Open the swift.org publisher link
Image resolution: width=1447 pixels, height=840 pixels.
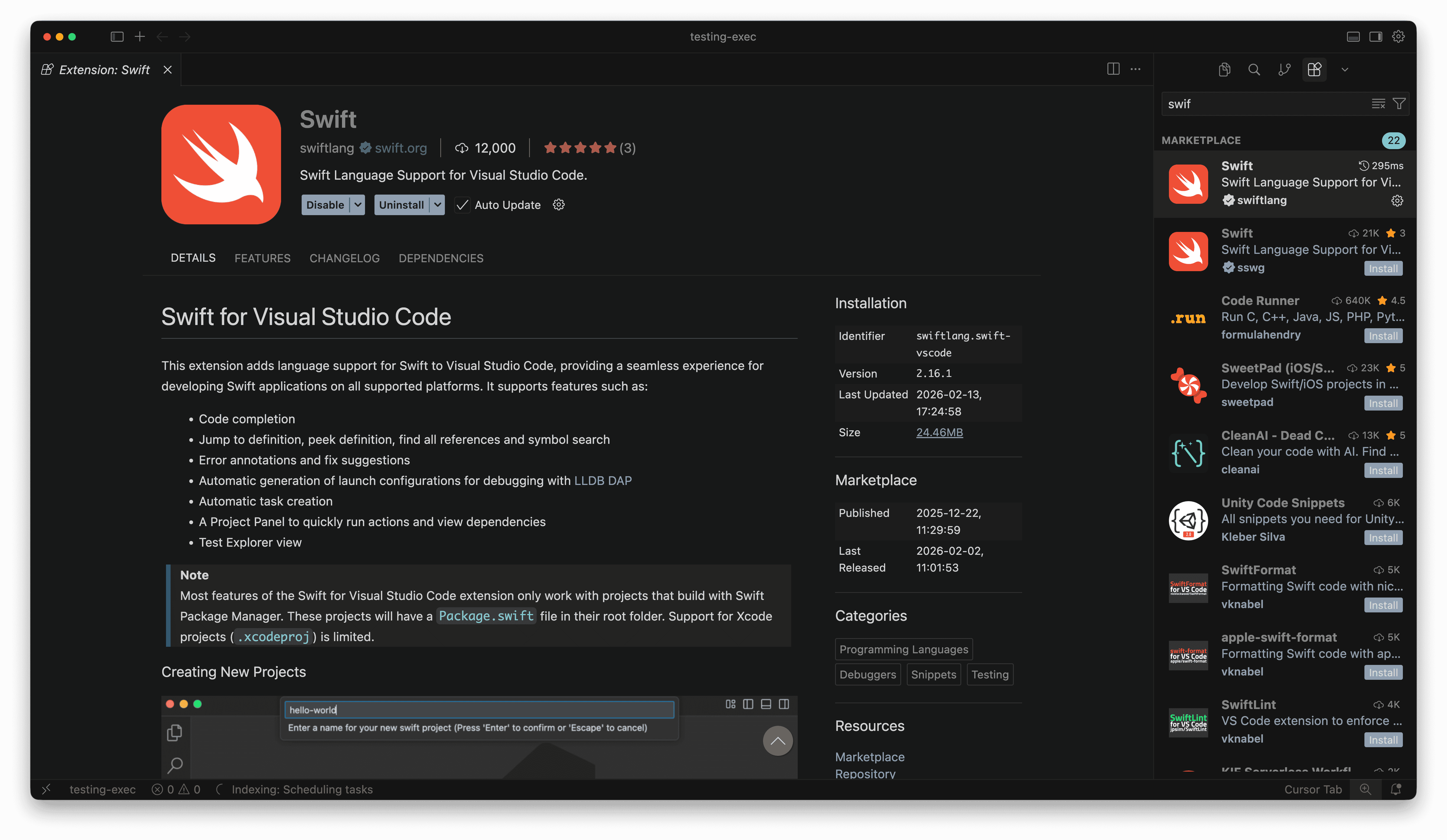[x=400, y=147]
